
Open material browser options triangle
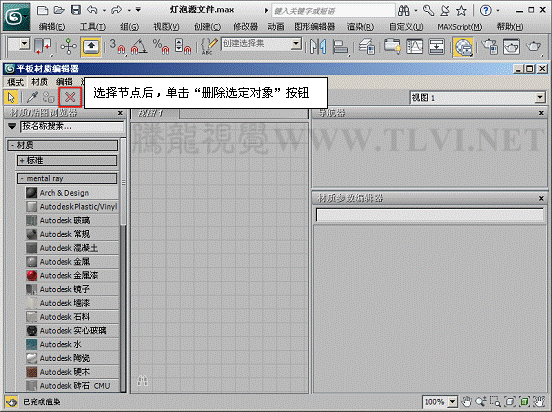[x=12, y=126]
